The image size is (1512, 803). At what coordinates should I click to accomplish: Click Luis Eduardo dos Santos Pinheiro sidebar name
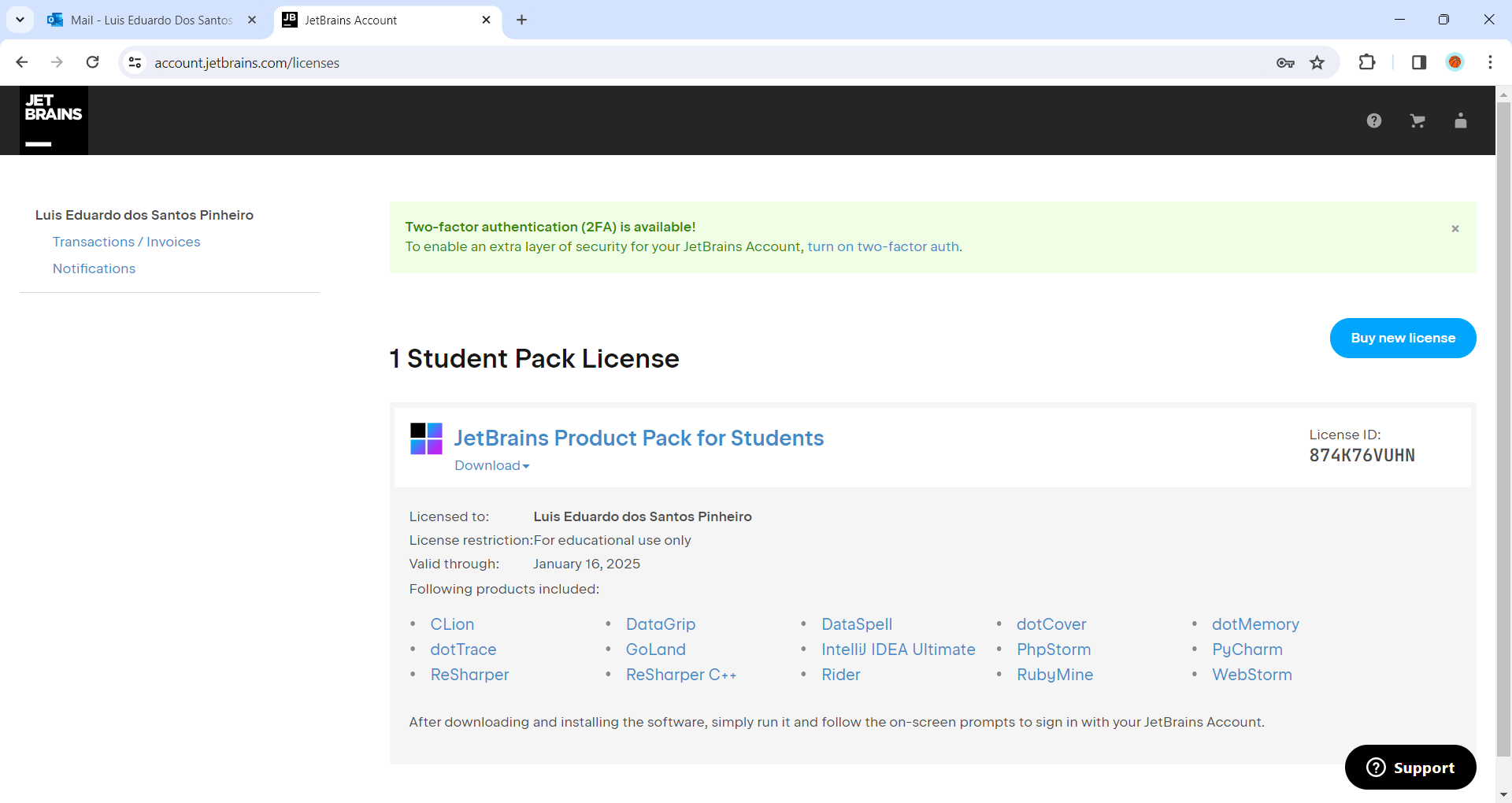click(144, 215)
